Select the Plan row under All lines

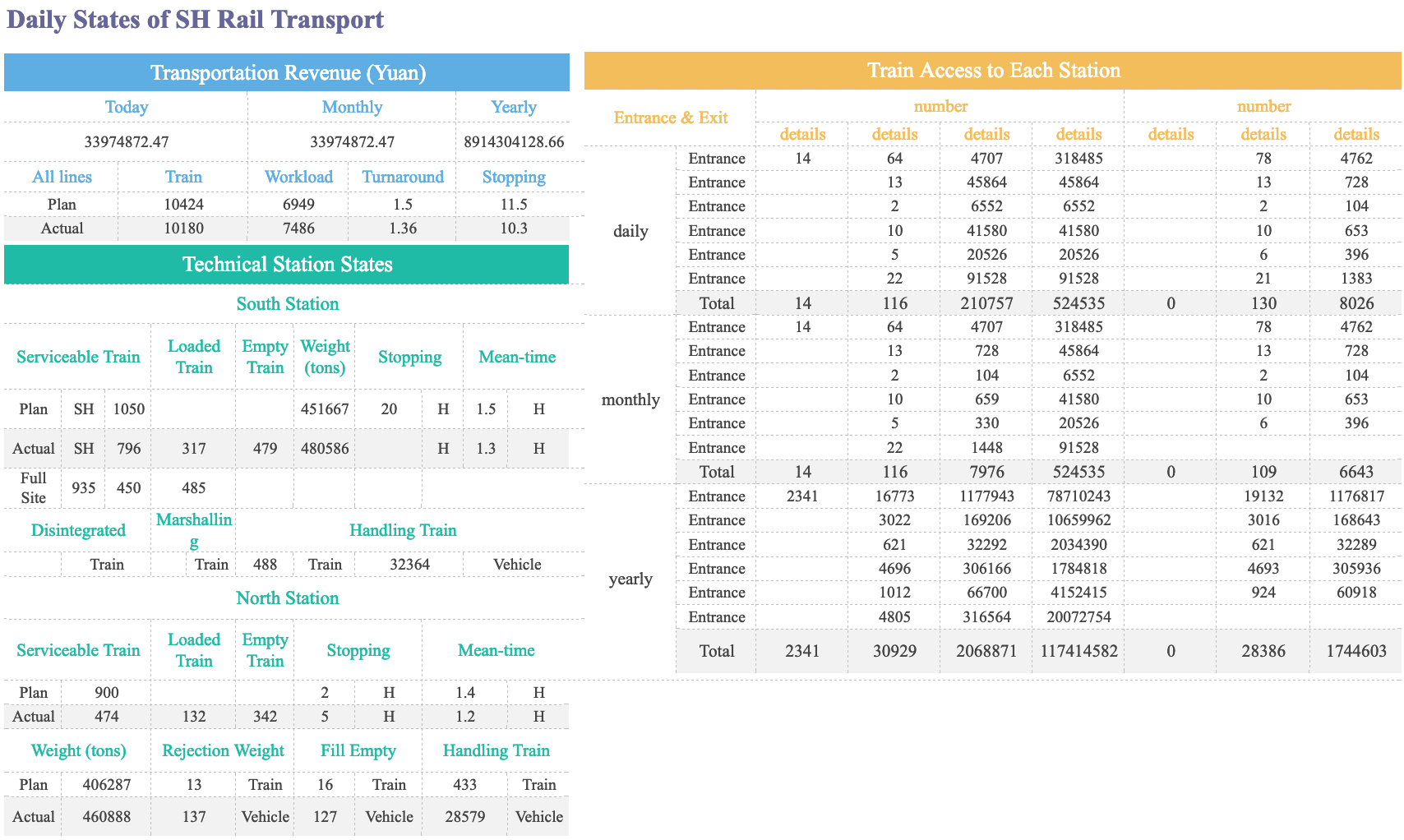click(61, 204)
